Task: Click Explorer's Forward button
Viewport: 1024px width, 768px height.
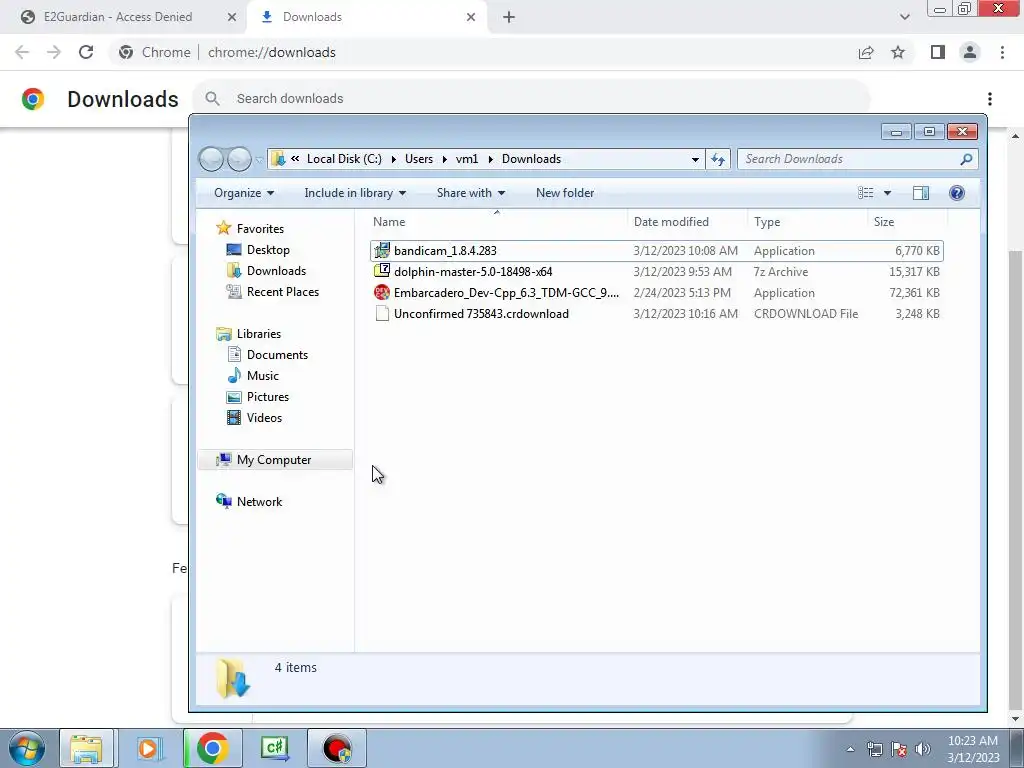Action: [x=239, y=159]
